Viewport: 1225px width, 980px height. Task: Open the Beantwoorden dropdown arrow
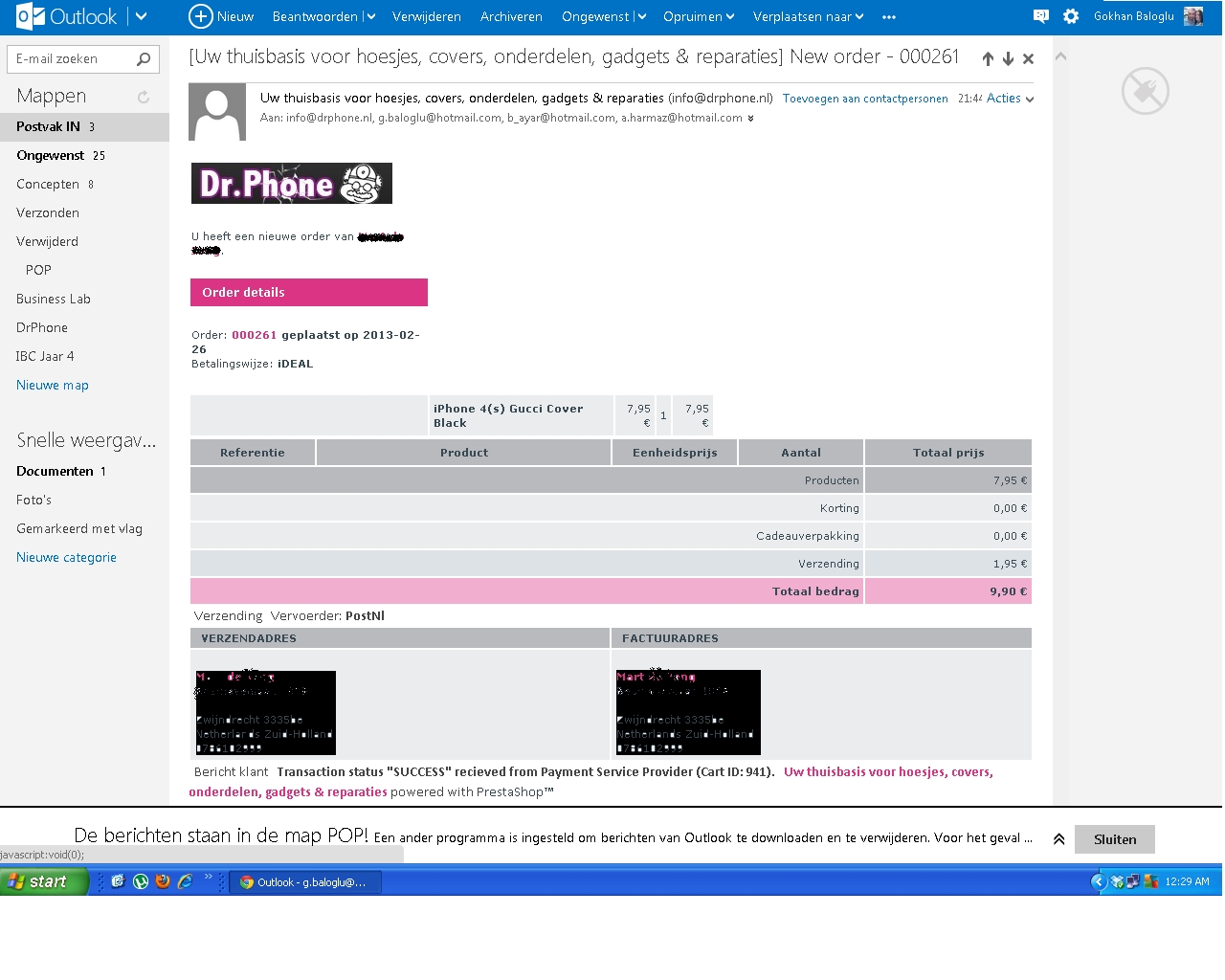371,17
